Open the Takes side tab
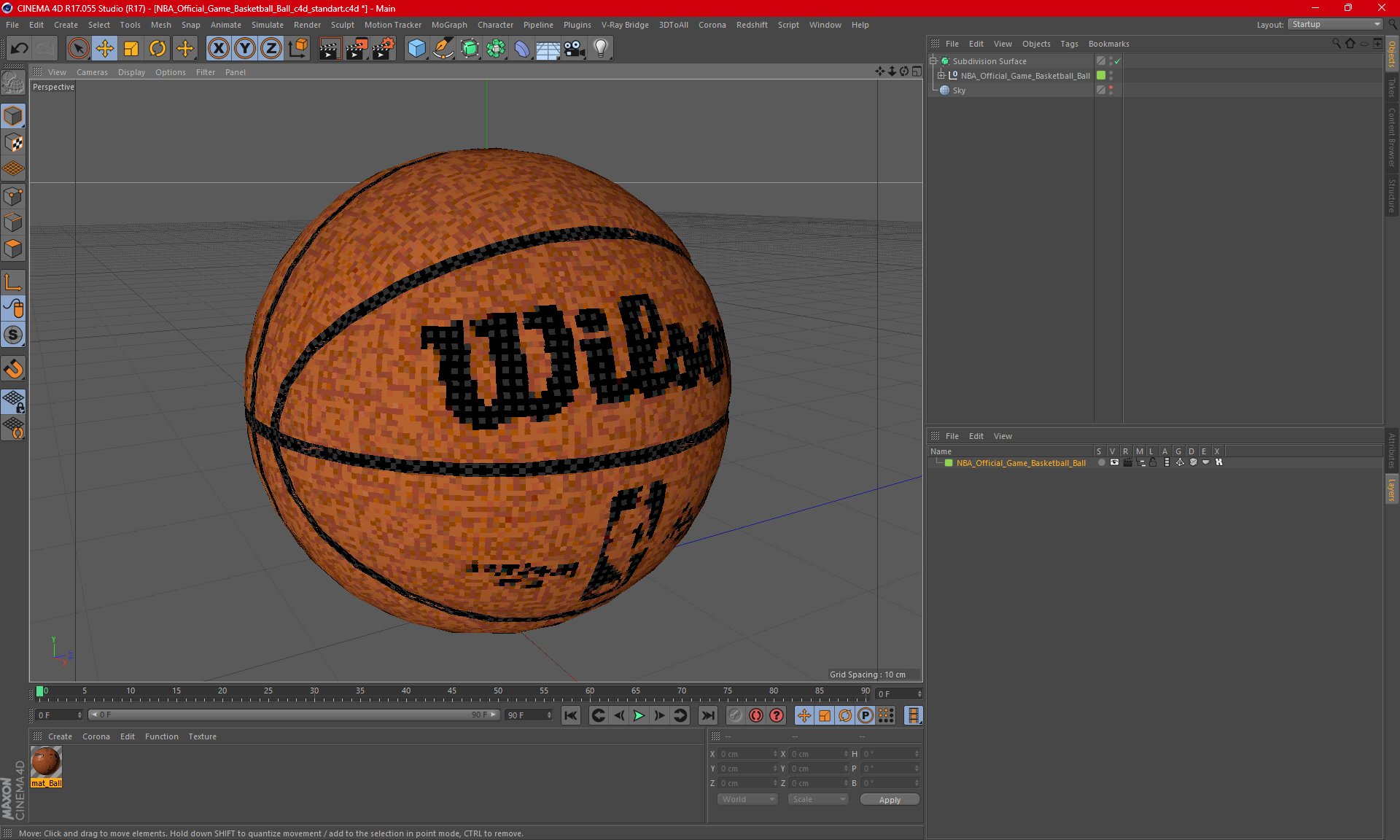This screenshot has height=840, width=1400. 1391,88
